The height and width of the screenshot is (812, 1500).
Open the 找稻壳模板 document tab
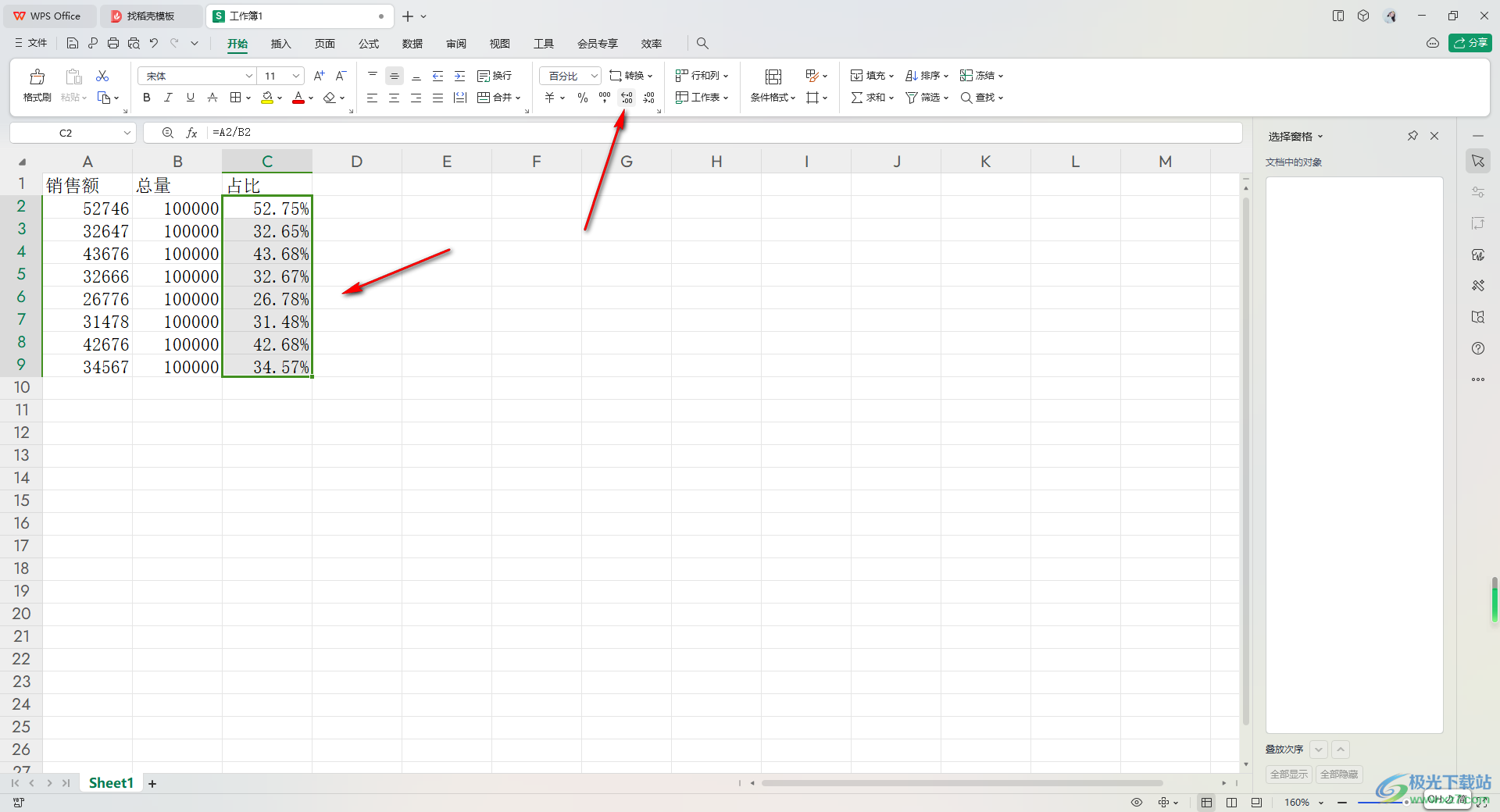pos(152,16)
